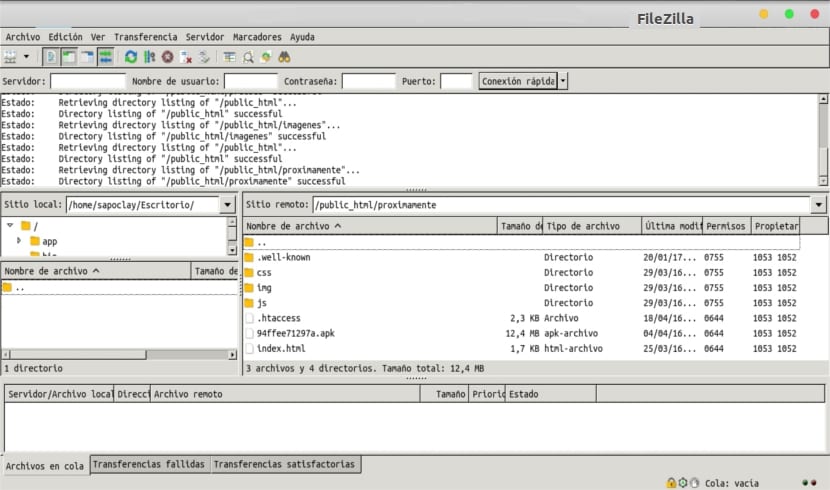830x490 pixels.
Task: Click the html-archivo type cell
Action: (x=573, y=349)
